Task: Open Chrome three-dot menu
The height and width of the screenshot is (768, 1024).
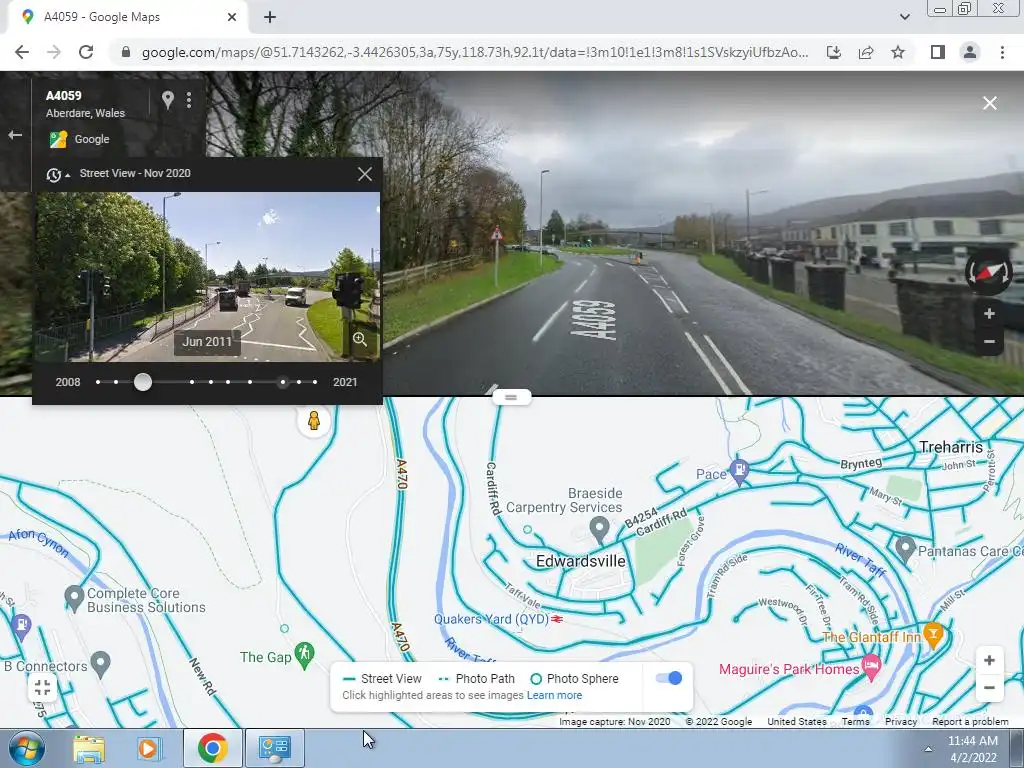Action: tap(1002, 52)
